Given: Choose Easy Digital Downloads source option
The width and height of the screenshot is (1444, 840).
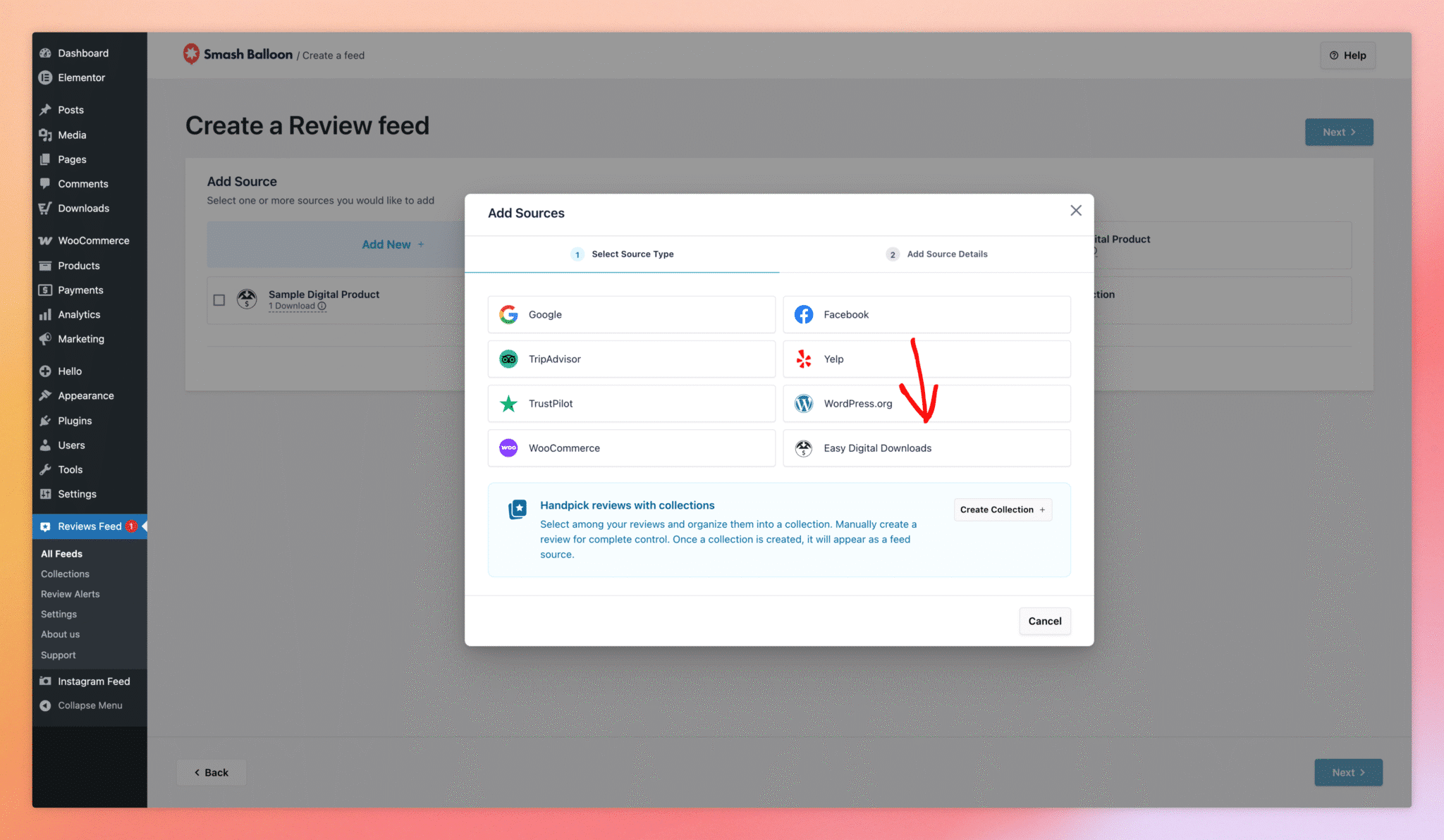Looking at the screenshot, I should coord(926,447).
